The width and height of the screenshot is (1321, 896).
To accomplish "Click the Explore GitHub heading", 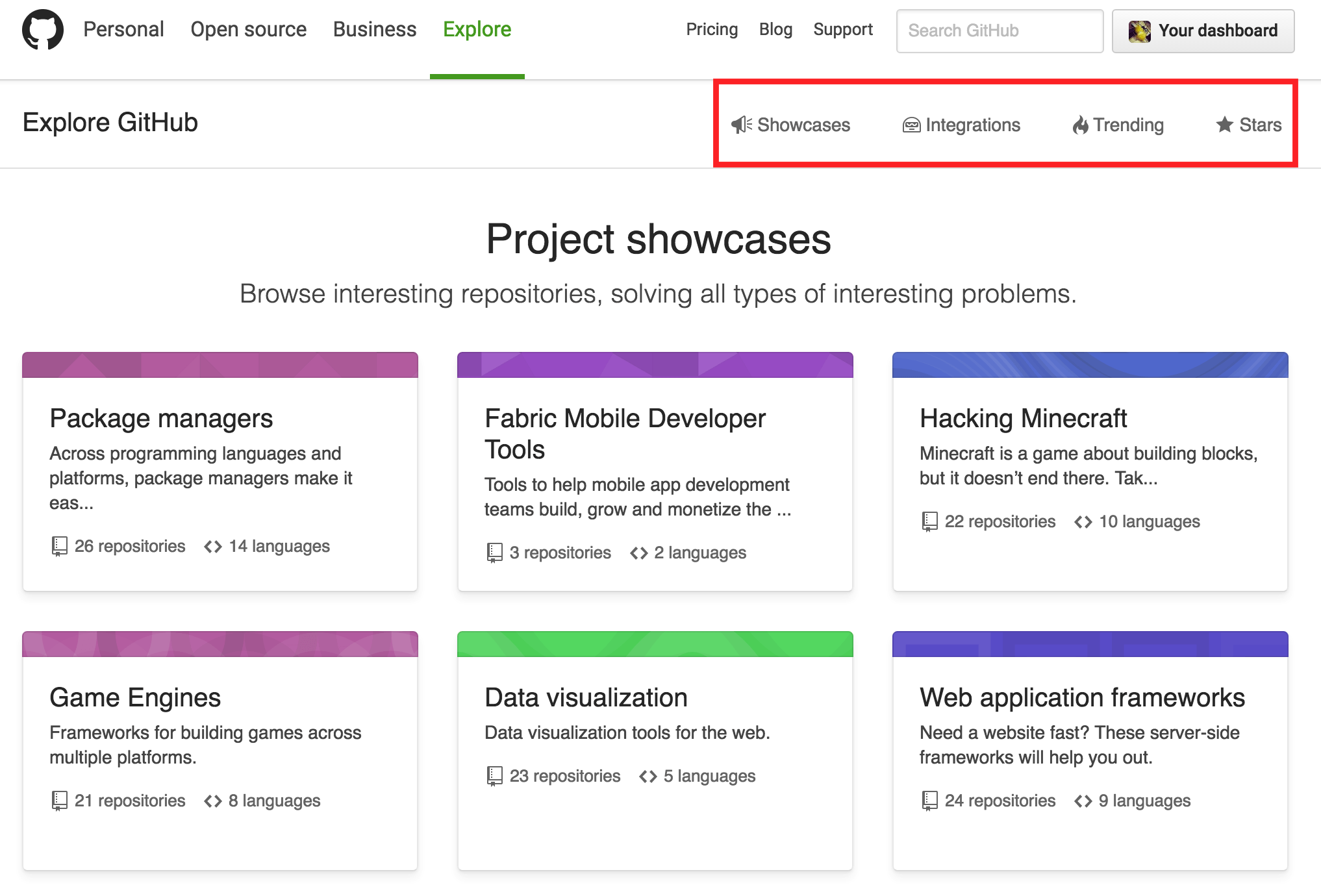I will point(110,123).
